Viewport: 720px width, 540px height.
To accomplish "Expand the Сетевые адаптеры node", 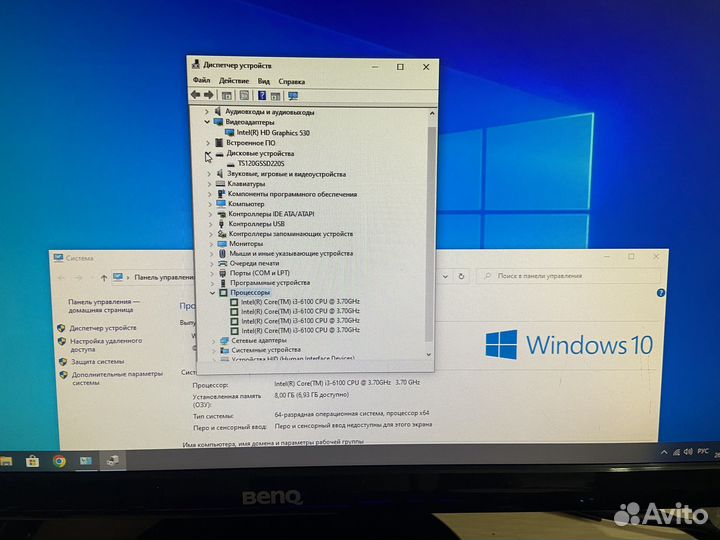I will (213, 341).
